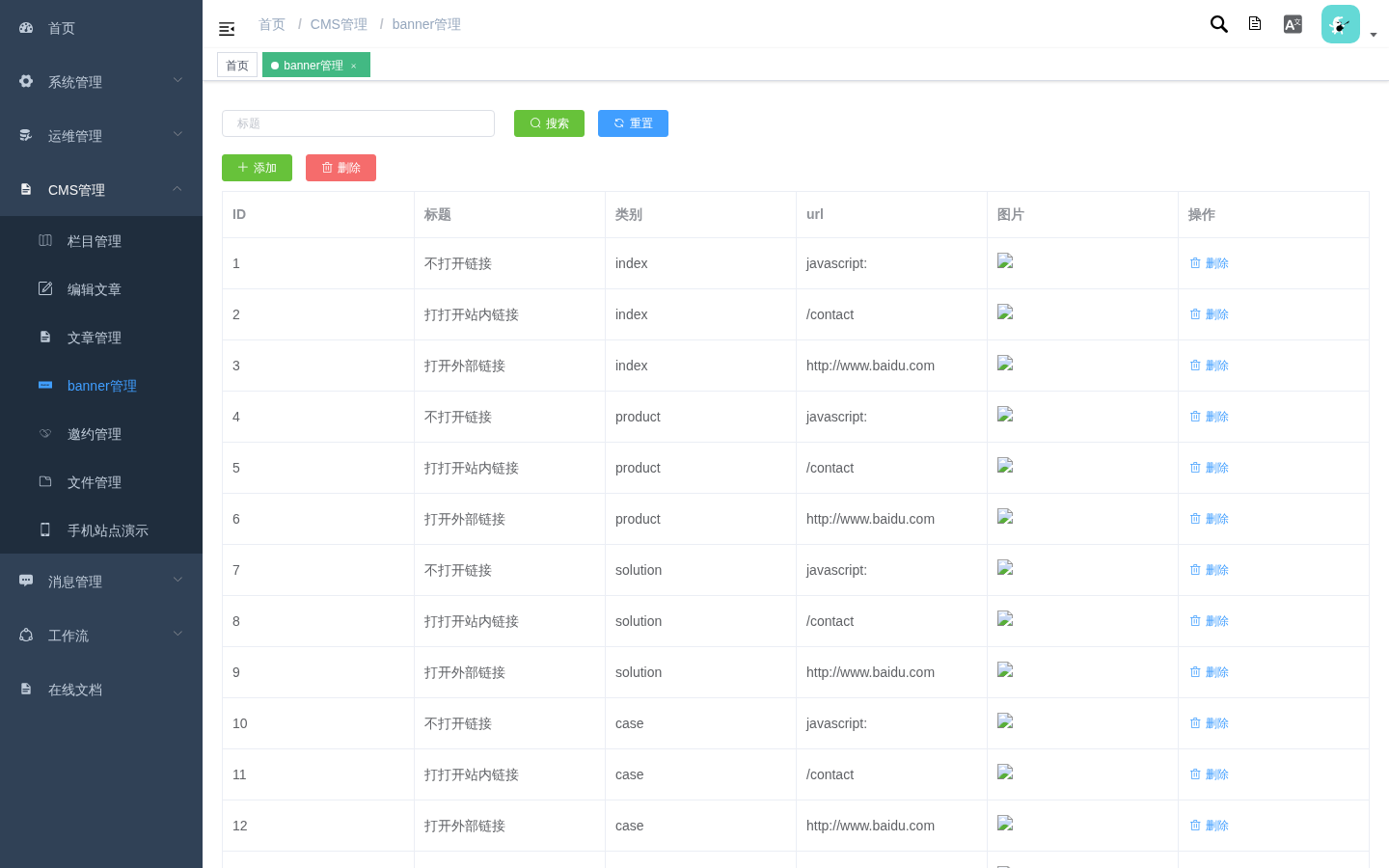Image resolution: width=1389 pixels, height=868 pixels.
Task: Expand the 消息管理 menu
Action: point(101,582)
